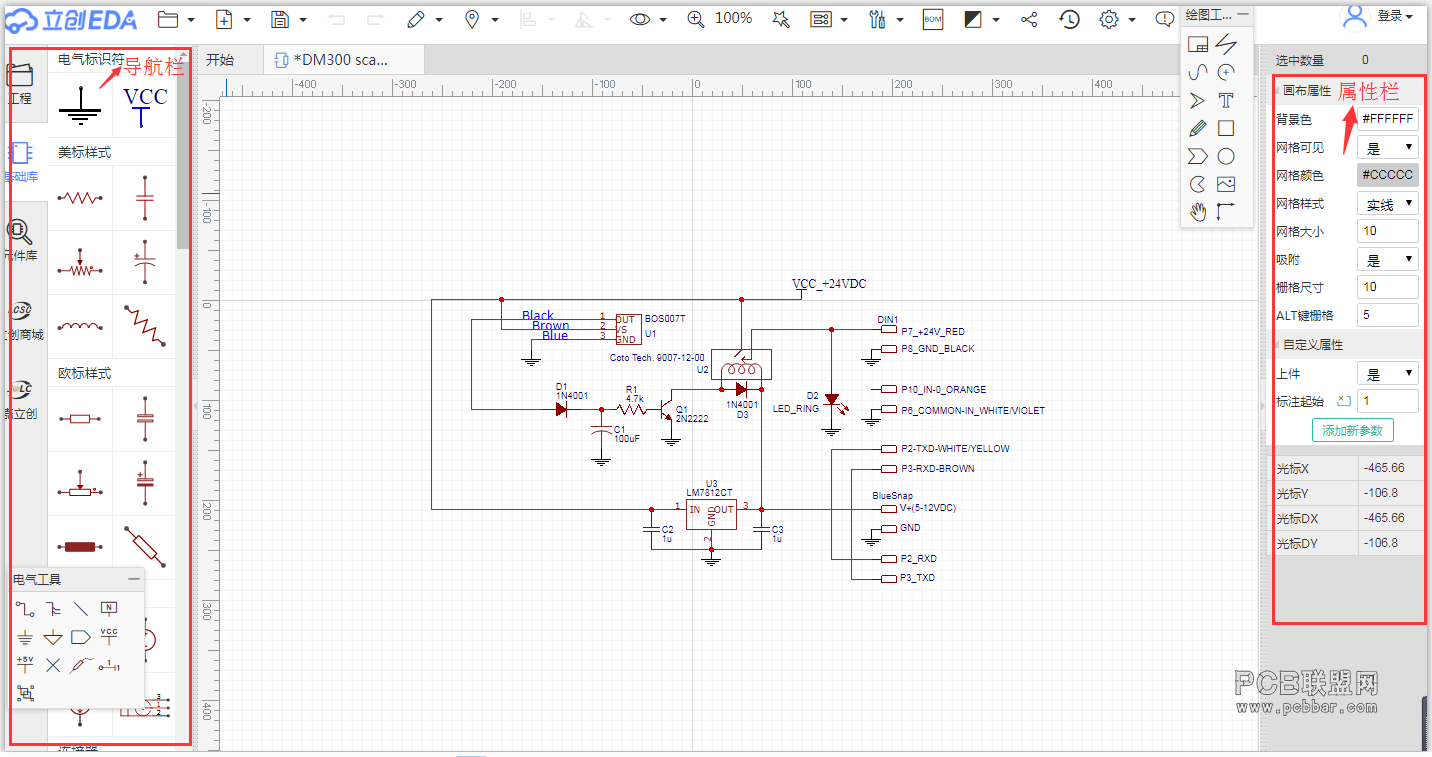The image size is (1432, 757).
Task: Choose the Arc drawing tool
Action: pos(1226,72)
